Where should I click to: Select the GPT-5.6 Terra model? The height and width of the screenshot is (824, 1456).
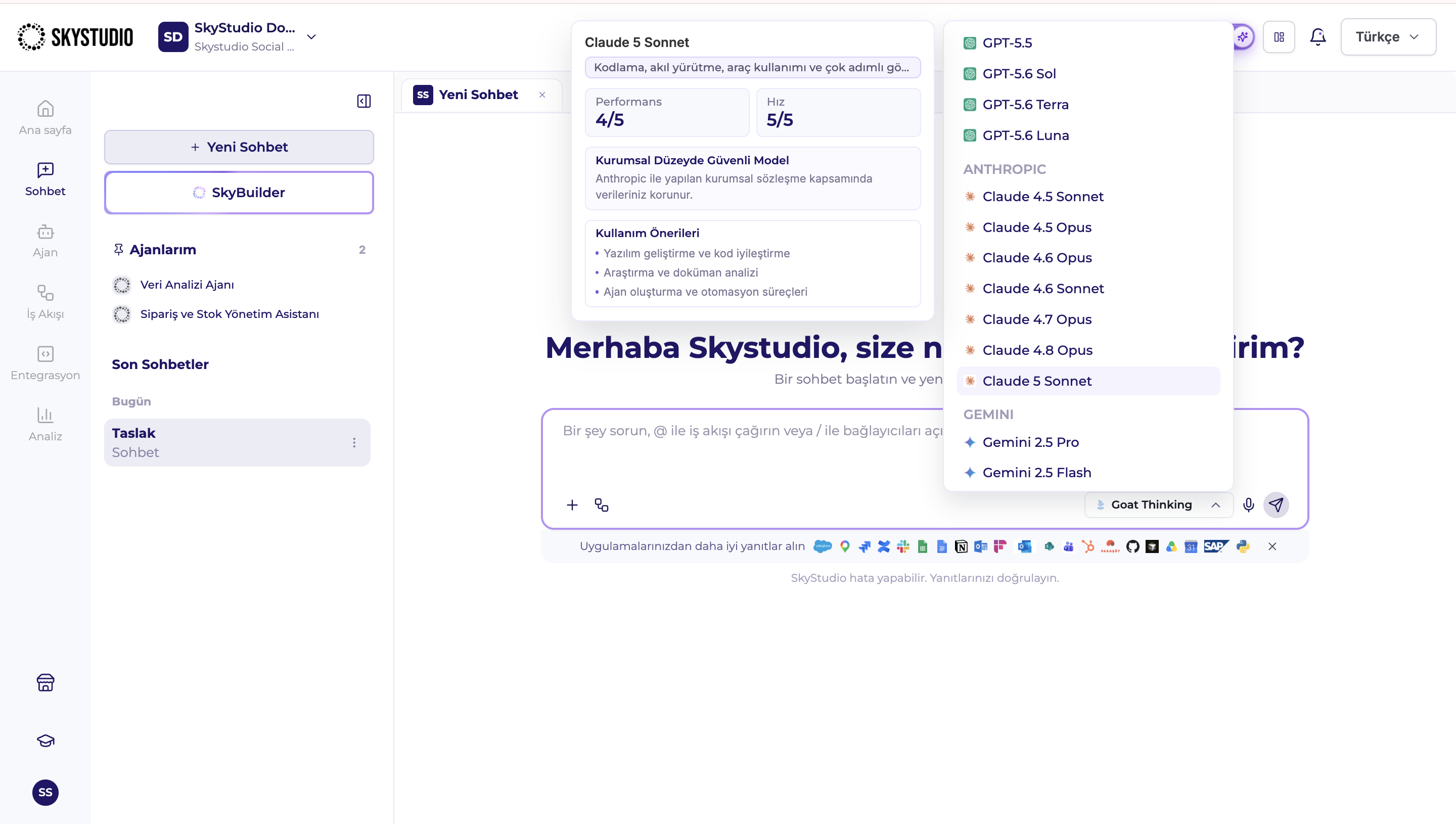pos(1087,105)
